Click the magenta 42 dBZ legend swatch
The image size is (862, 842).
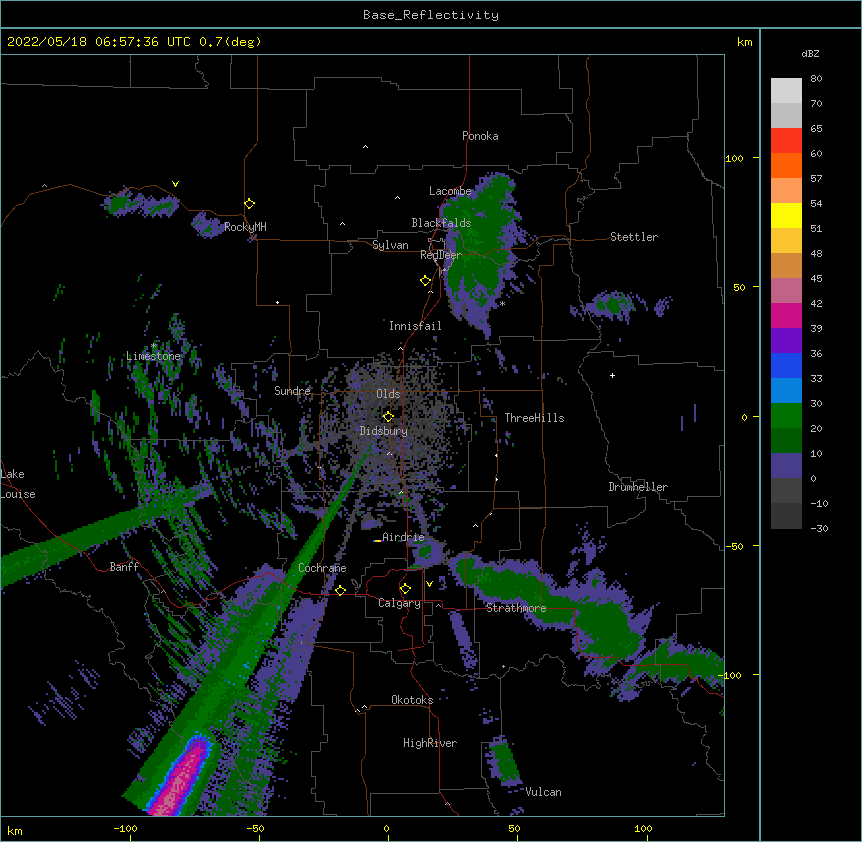pyautogui.click(x=786, y=315)
